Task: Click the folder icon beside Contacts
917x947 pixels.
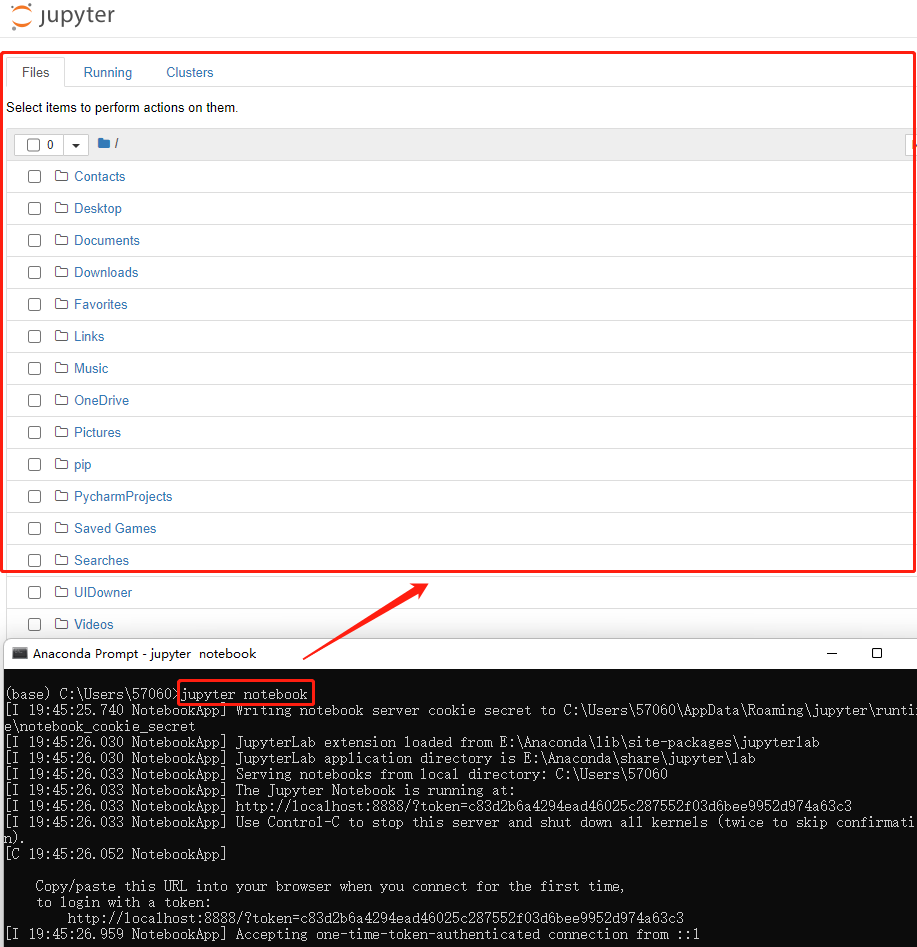Action: pos(61,176)
